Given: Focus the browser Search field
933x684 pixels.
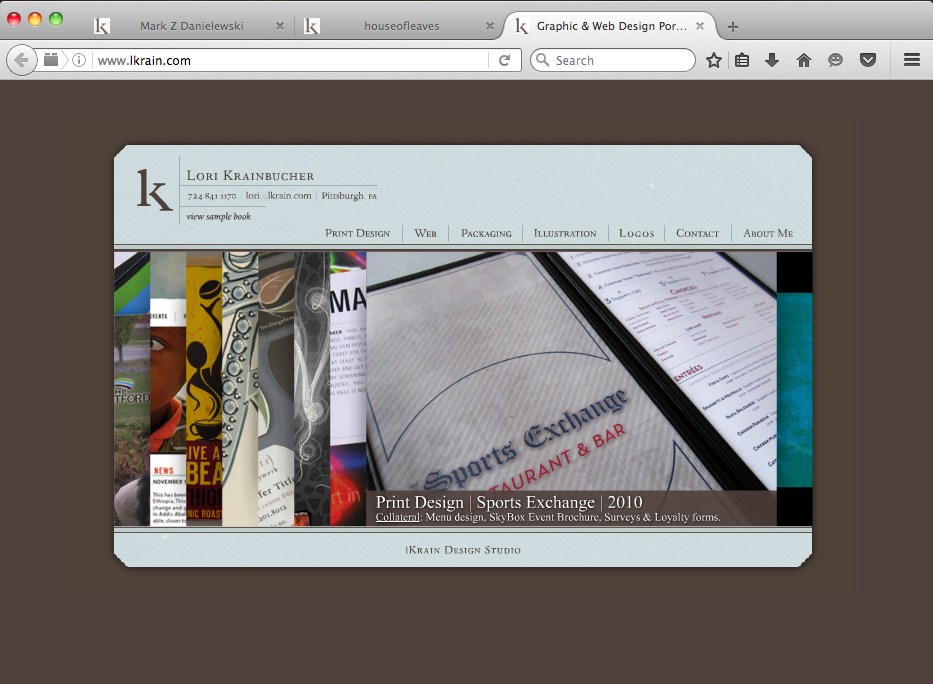Looking at the screenshot, I should [x=613, y=60].
